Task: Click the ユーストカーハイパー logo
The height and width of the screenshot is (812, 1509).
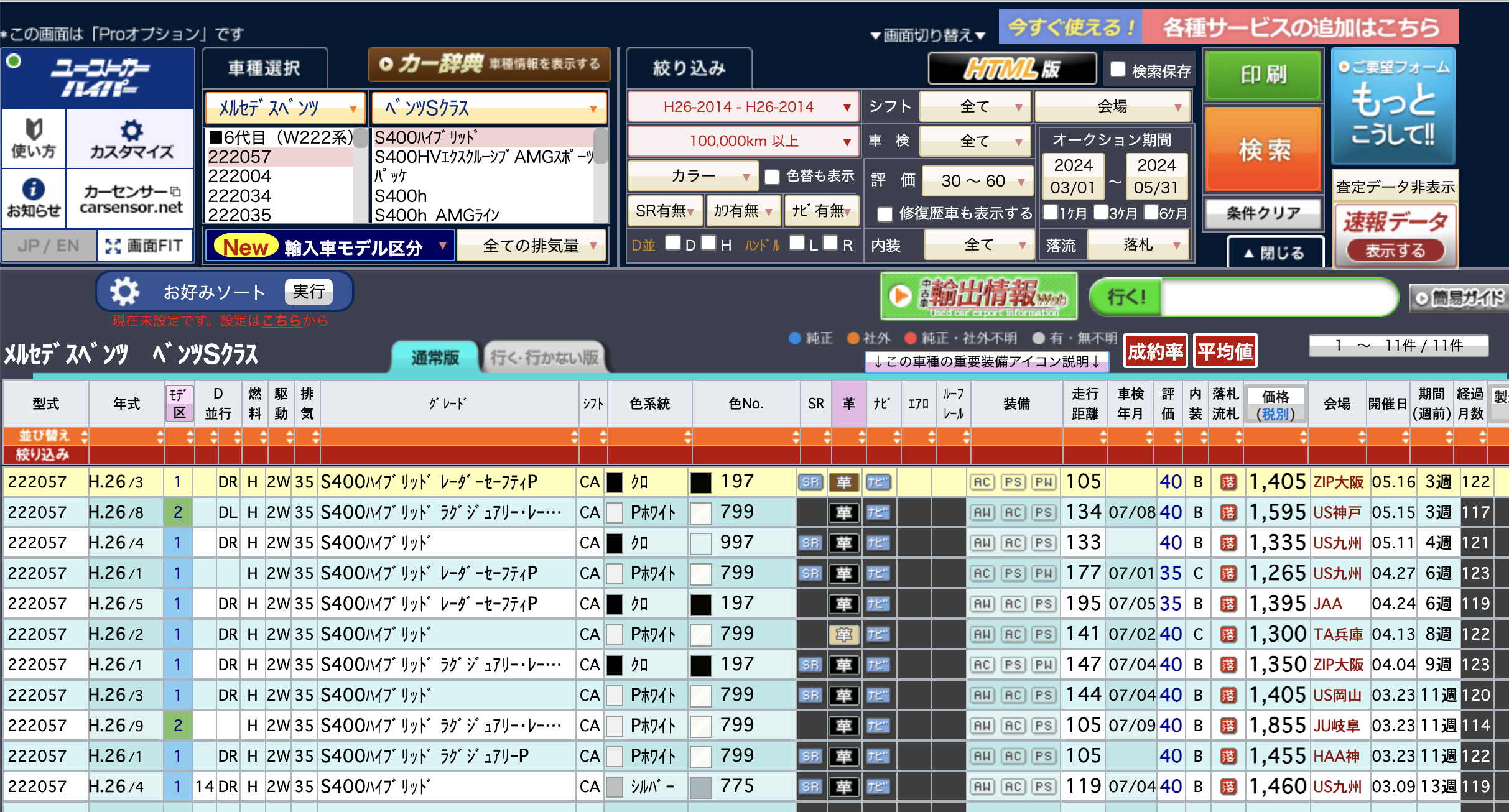Action: coord(98,79)
